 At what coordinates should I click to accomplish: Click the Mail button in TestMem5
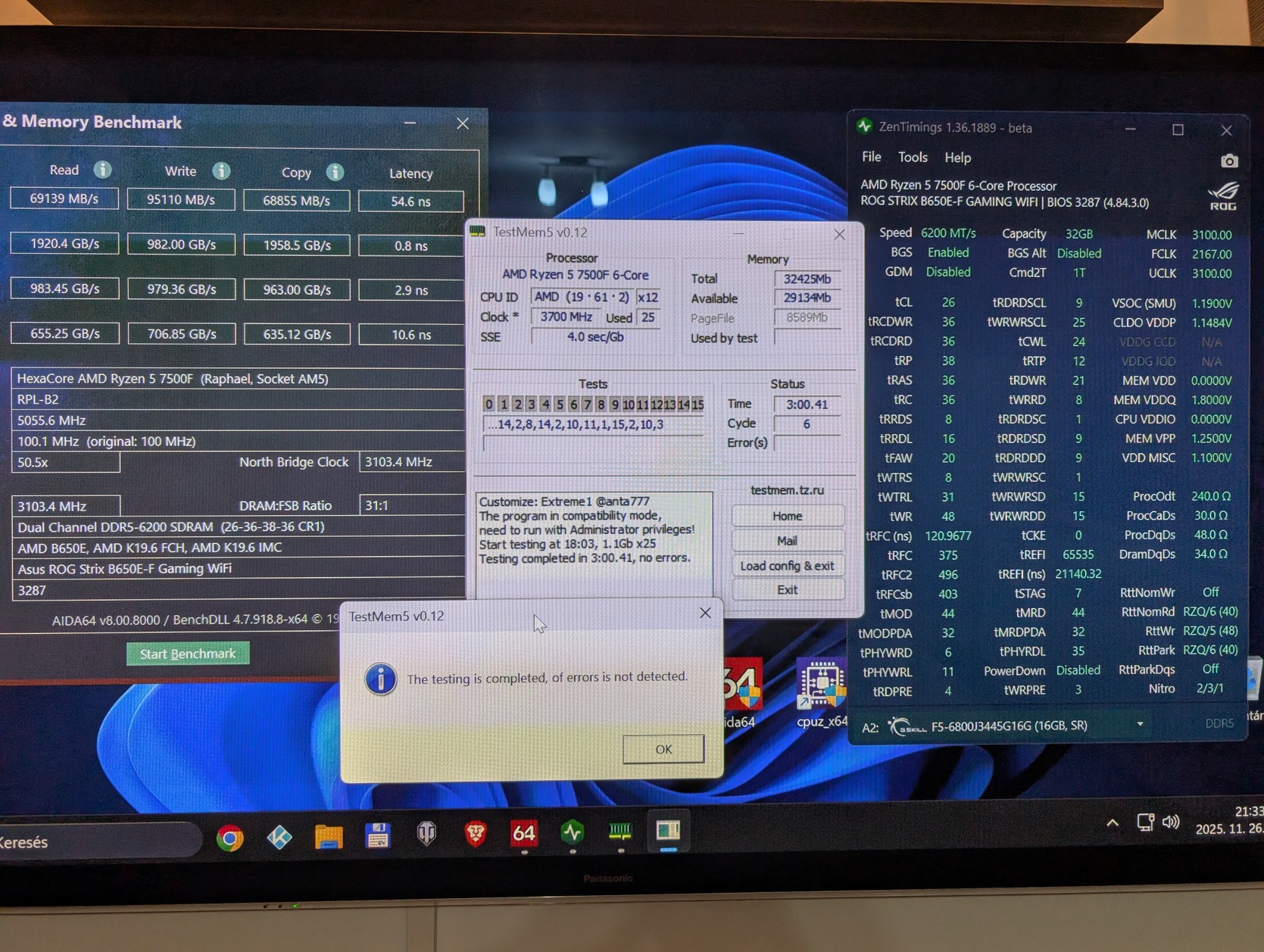pyautogui.click(x=788, y=541)
